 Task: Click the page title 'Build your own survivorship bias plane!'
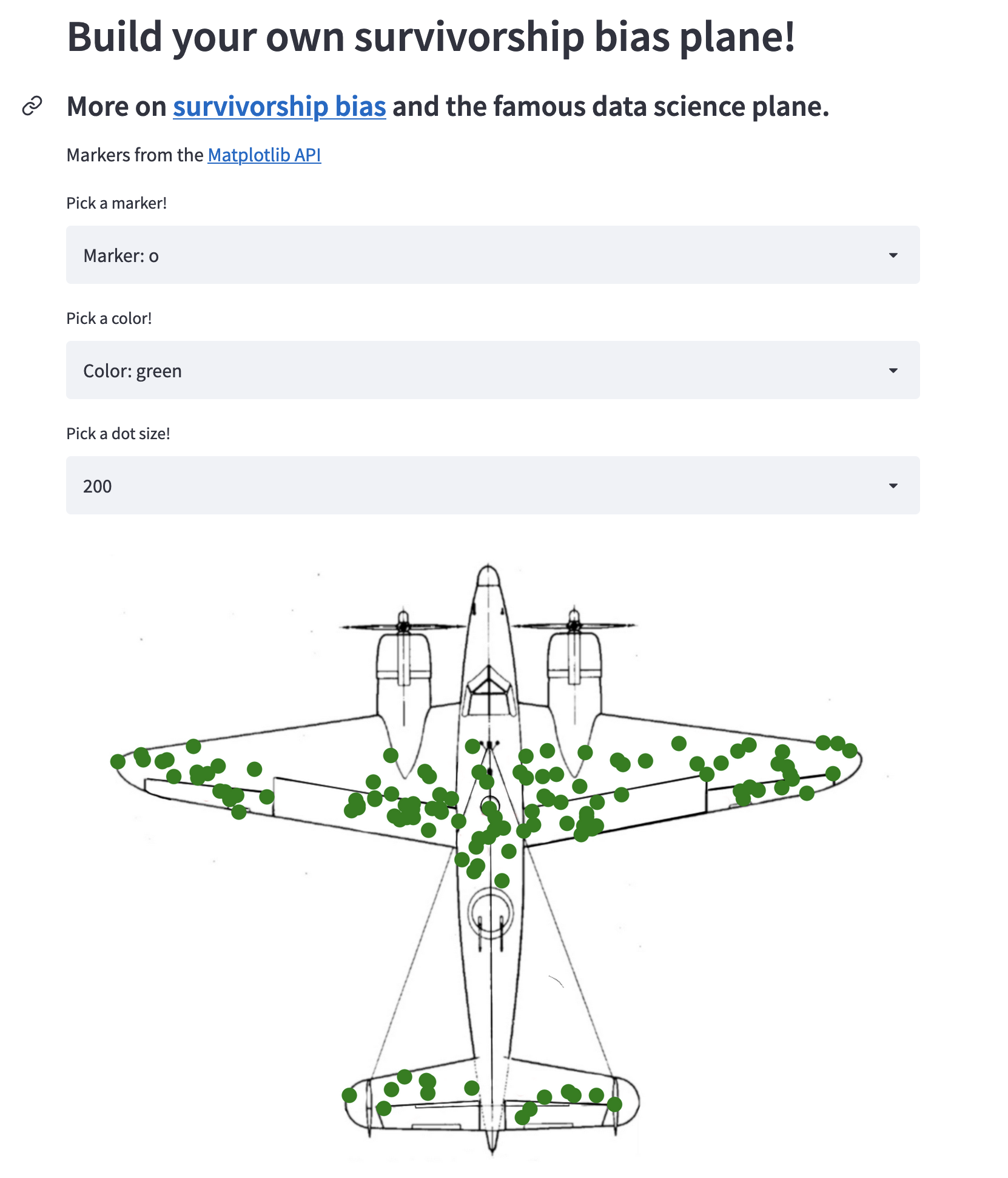tap(431, 38)
